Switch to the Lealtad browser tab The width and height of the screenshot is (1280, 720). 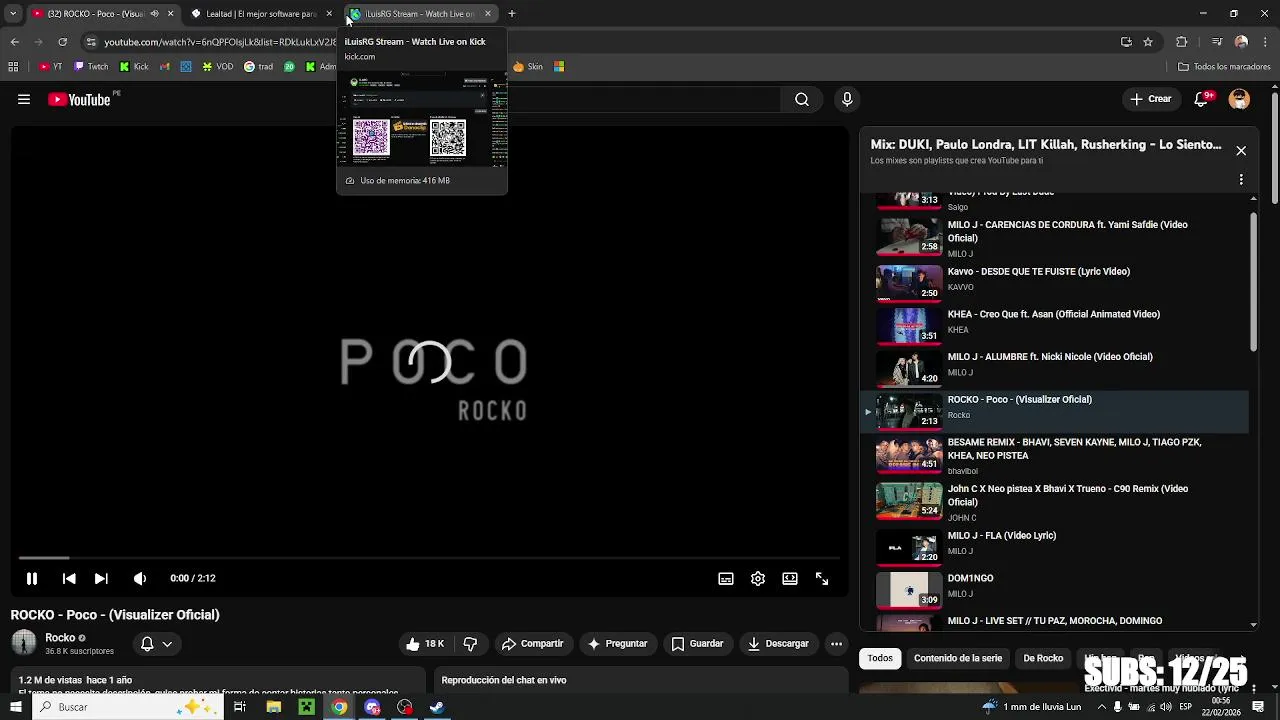coord(262,14)
